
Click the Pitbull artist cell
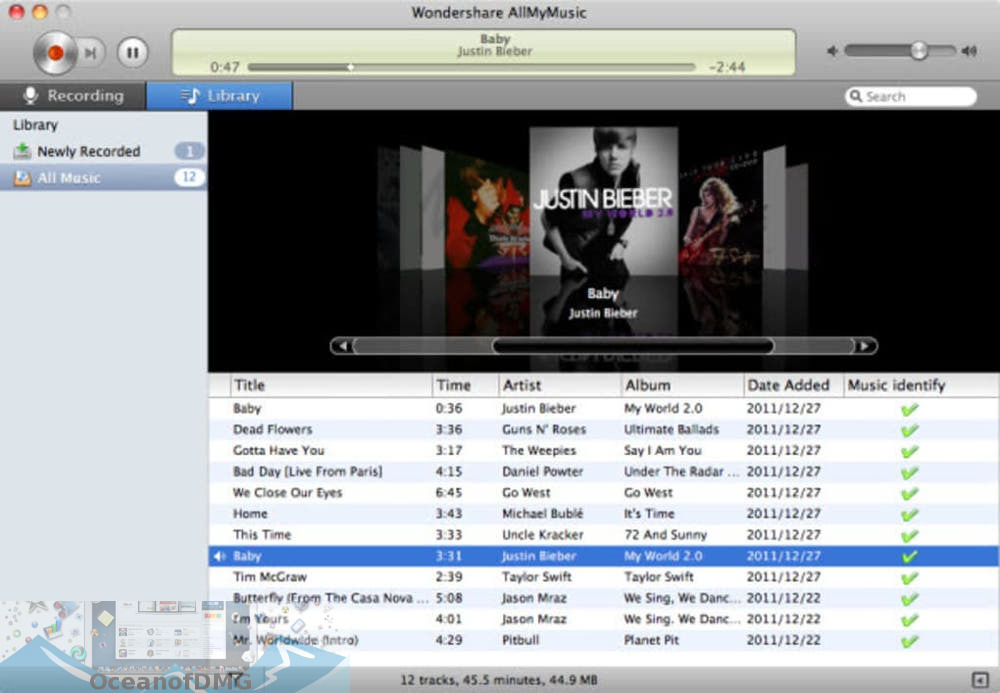tap(520, 640)
